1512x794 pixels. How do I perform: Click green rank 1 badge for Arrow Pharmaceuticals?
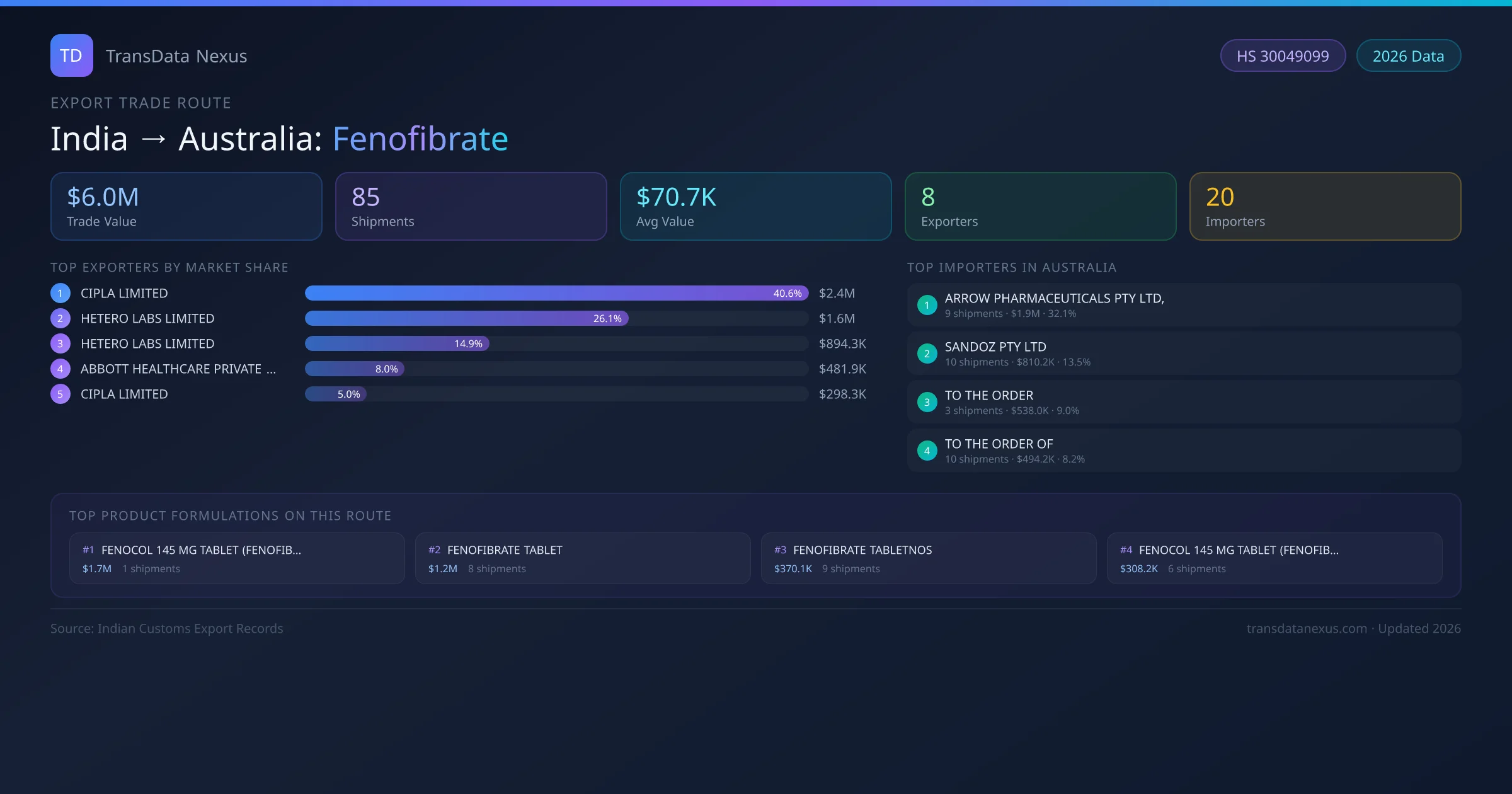927,305
